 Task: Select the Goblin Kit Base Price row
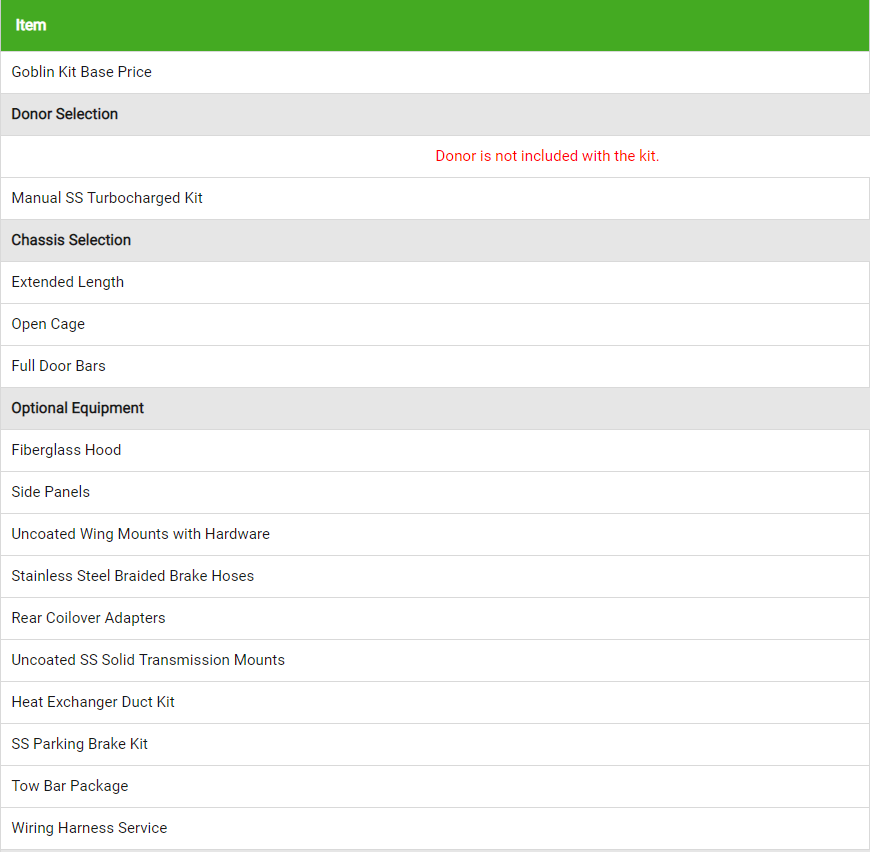(x=435, y=72)
